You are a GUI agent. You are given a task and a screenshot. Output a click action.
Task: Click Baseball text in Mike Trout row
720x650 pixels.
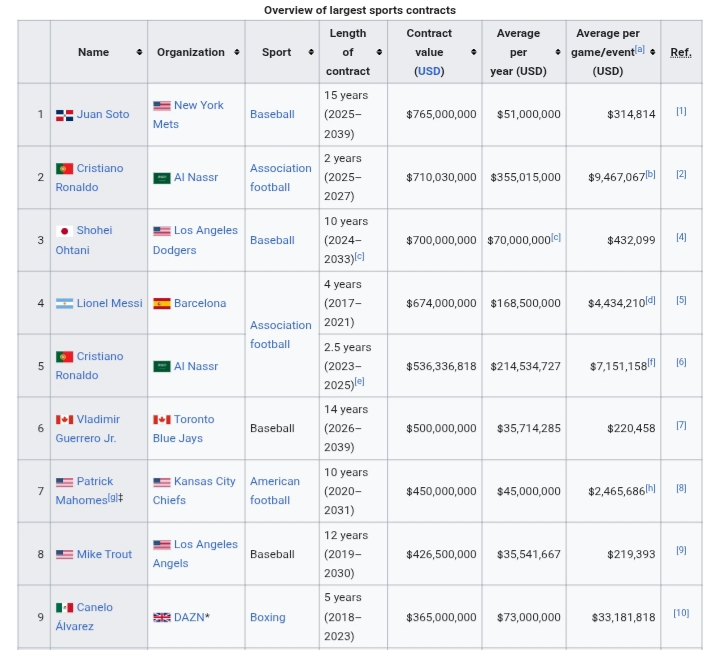click(272, 555)
